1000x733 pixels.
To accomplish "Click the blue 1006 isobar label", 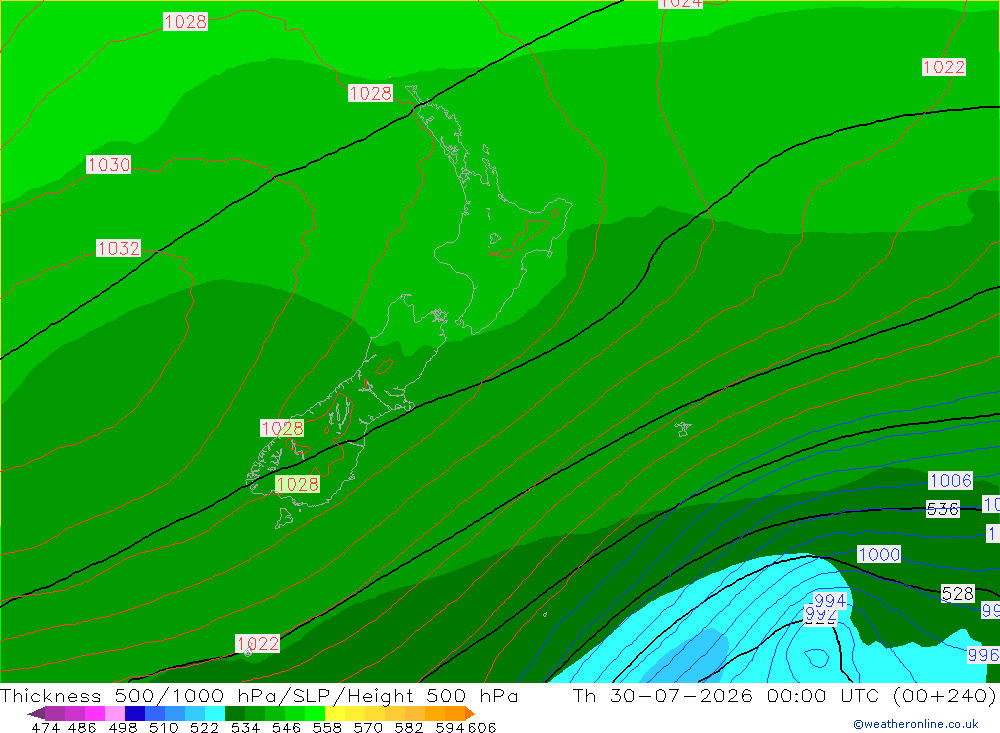I will pyautogui.click(x=950, y=480).
